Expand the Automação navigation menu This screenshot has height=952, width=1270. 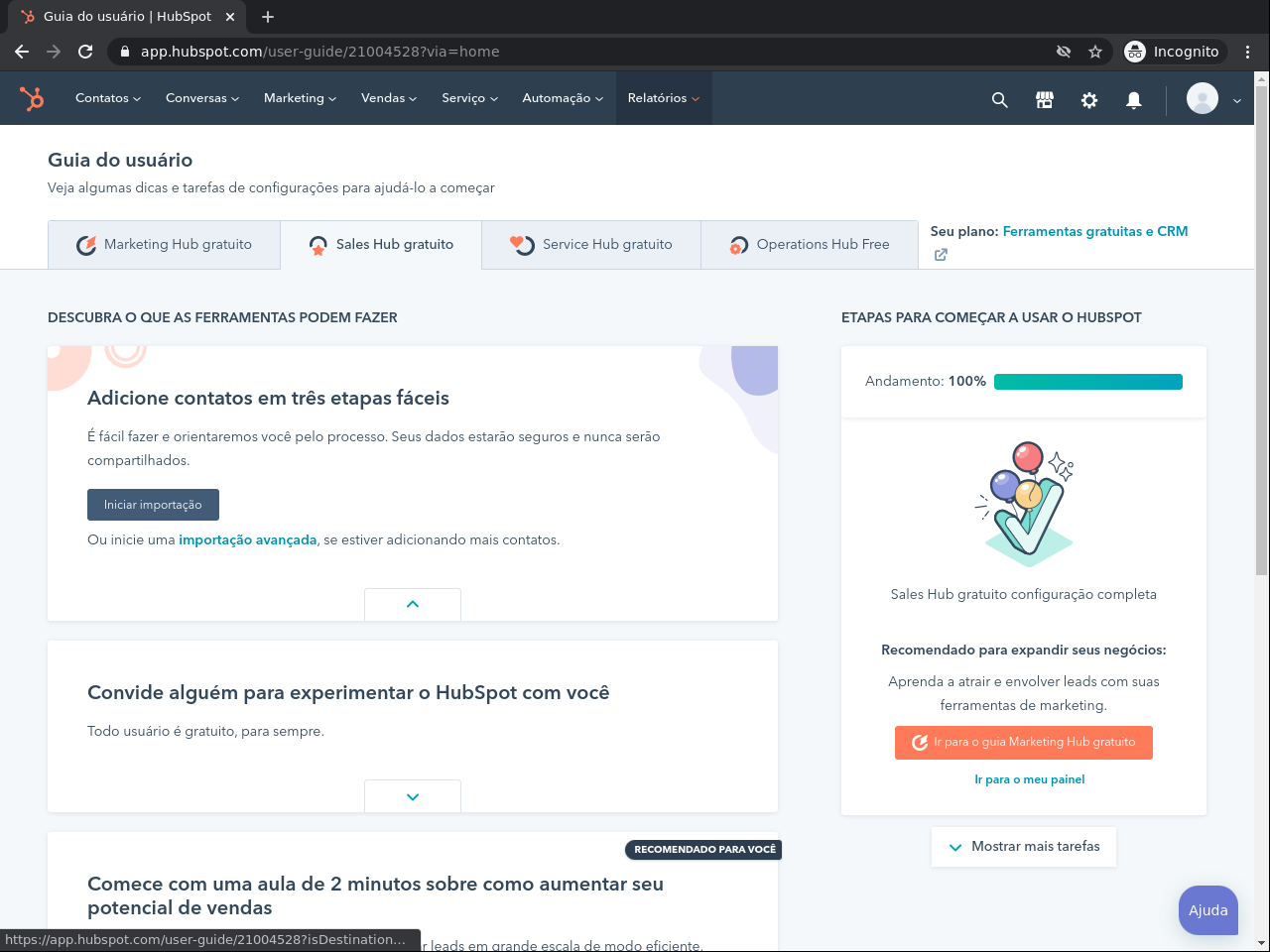[x=563, y=98]
